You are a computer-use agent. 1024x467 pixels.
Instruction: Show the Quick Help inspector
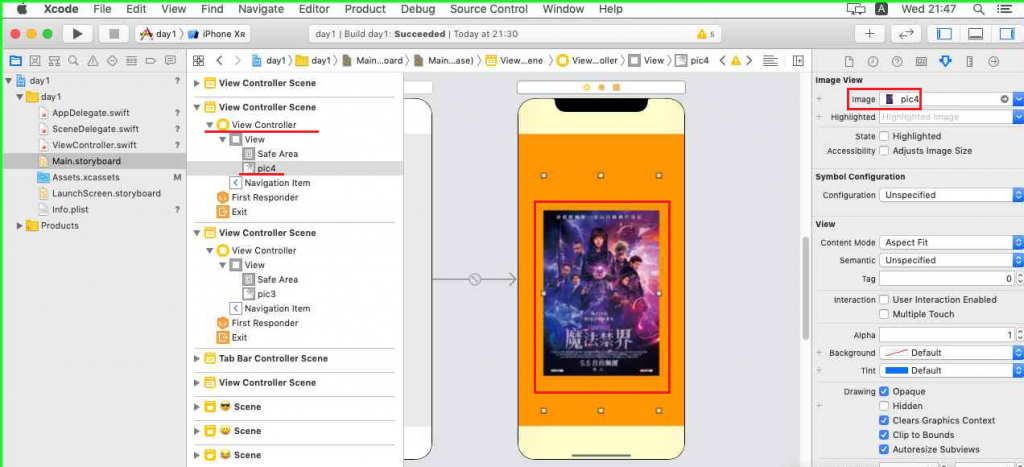pos(897,61)
